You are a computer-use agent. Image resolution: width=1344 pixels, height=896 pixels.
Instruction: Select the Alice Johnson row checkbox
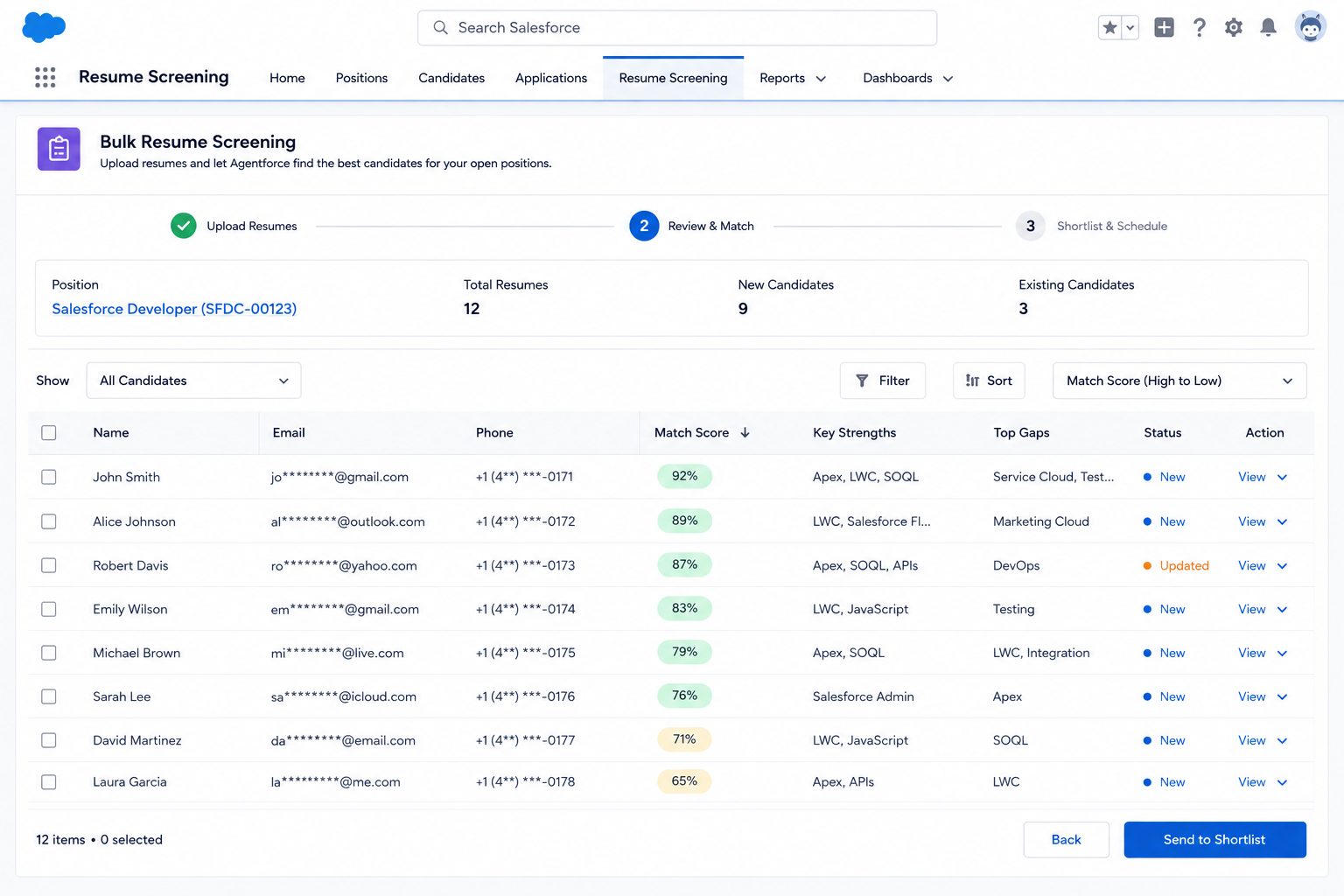click(49, 521)
